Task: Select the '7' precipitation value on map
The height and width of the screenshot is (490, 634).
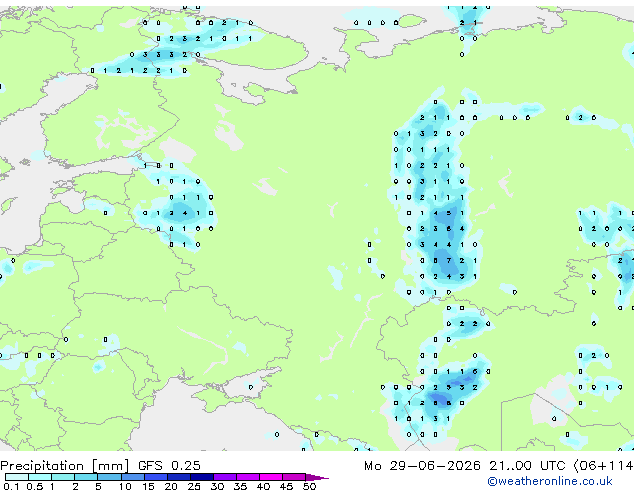Action: tap(448, 260)
